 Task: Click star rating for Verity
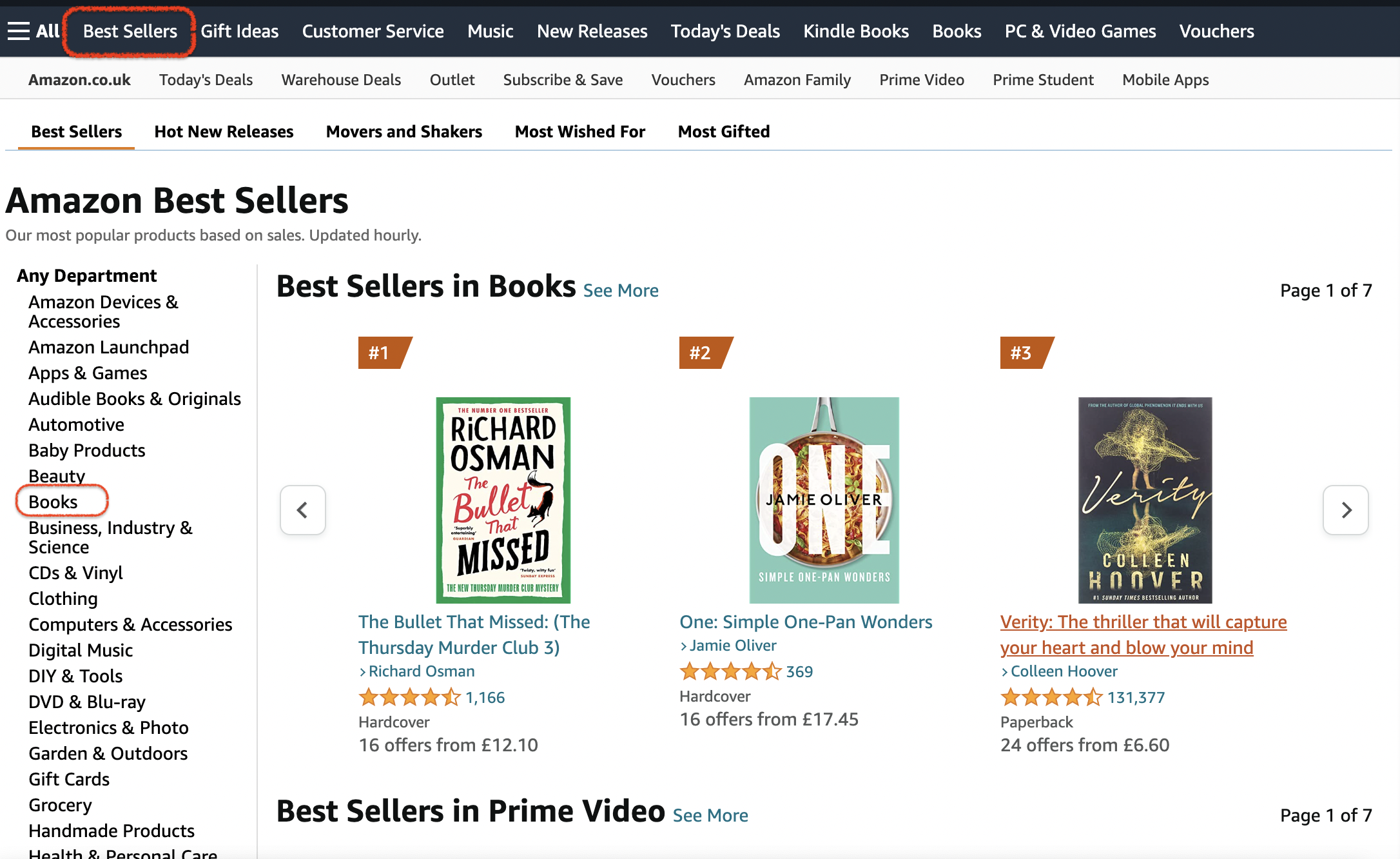1051,698
